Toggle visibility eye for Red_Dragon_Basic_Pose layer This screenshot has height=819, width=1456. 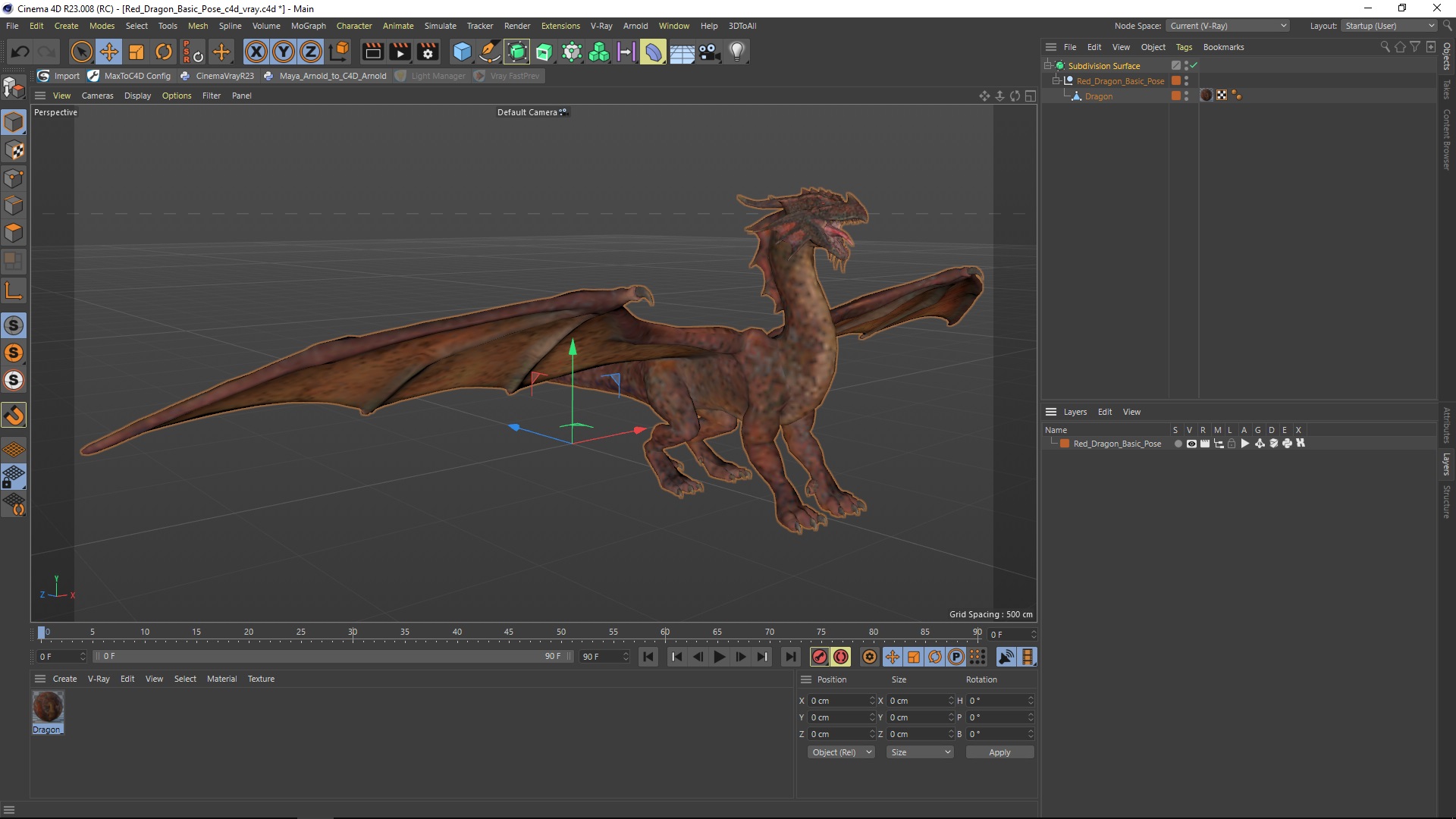1191,444
